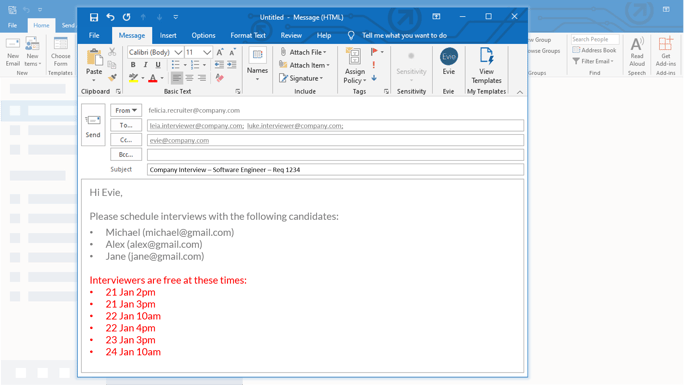684x385 pixels.
Task: Click in the empty Bcc field
Action: (335, 155)
